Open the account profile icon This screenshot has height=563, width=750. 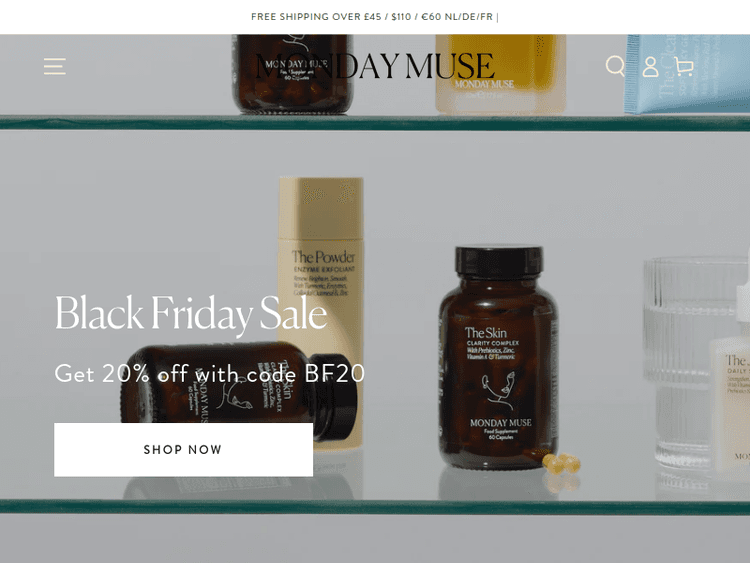point(650,66)
